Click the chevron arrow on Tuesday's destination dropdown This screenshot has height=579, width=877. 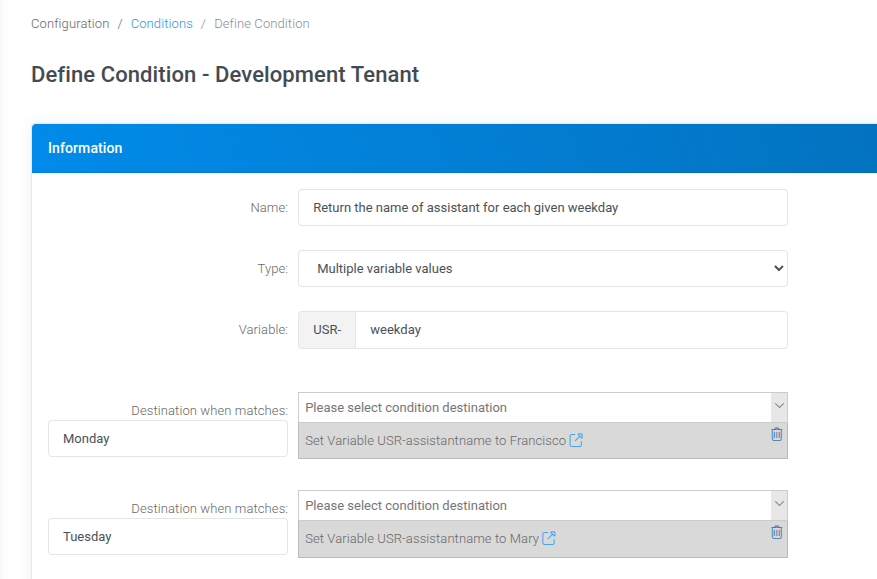click(779, 505)
